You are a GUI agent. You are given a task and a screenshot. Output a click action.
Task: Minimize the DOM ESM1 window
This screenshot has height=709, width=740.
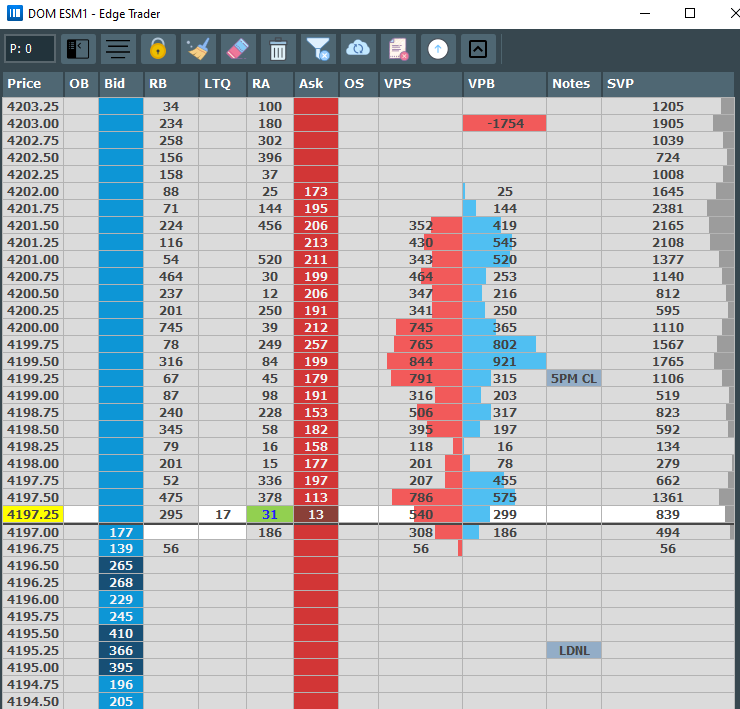coord(645,13)
